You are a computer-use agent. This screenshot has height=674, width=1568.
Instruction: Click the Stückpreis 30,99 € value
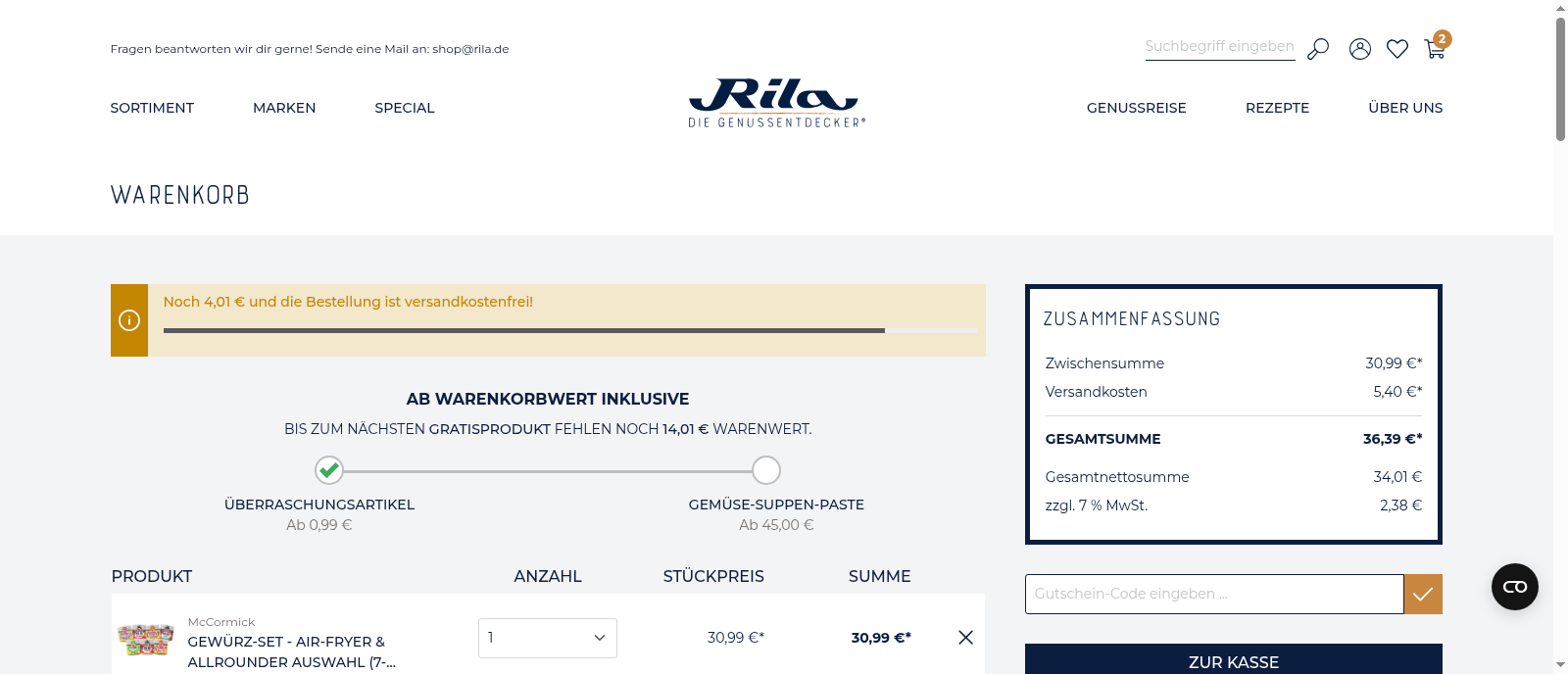pyautogui.click(x=736, y=637)
